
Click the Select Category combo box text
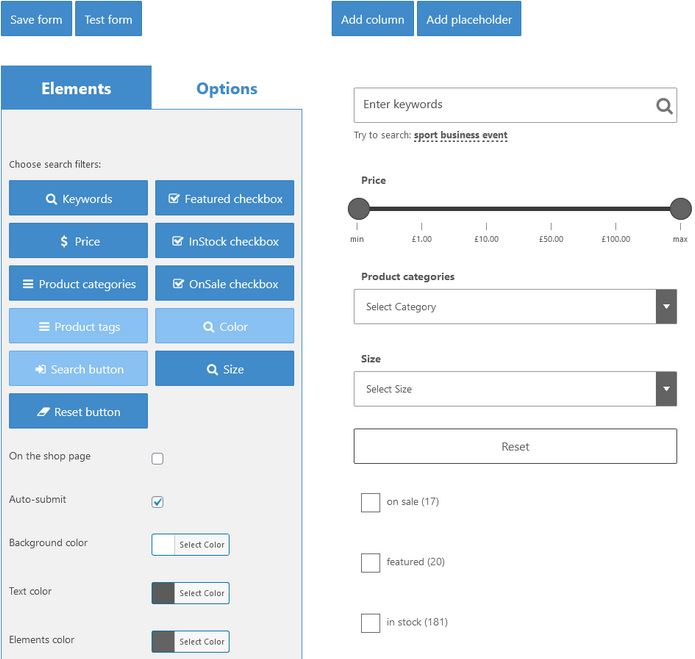tap(401, 307)
